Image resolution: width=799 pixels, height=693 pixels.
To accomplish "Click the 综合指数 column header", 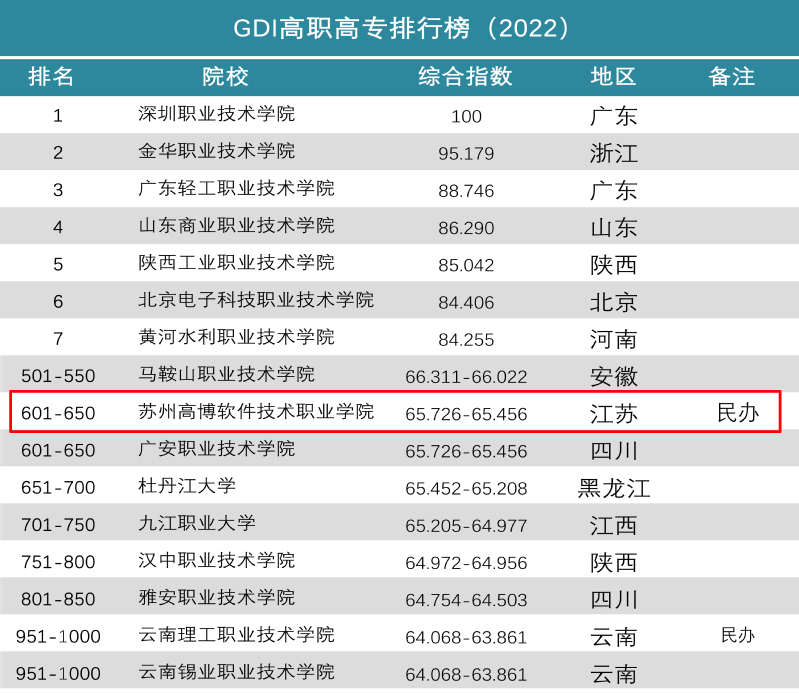I will click(x=465, y=77).
